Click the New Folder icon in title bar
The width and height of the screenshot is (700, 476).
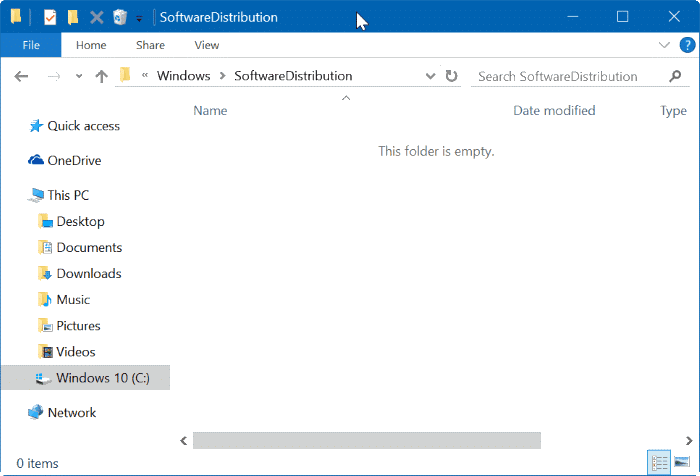tap(73, 17)
